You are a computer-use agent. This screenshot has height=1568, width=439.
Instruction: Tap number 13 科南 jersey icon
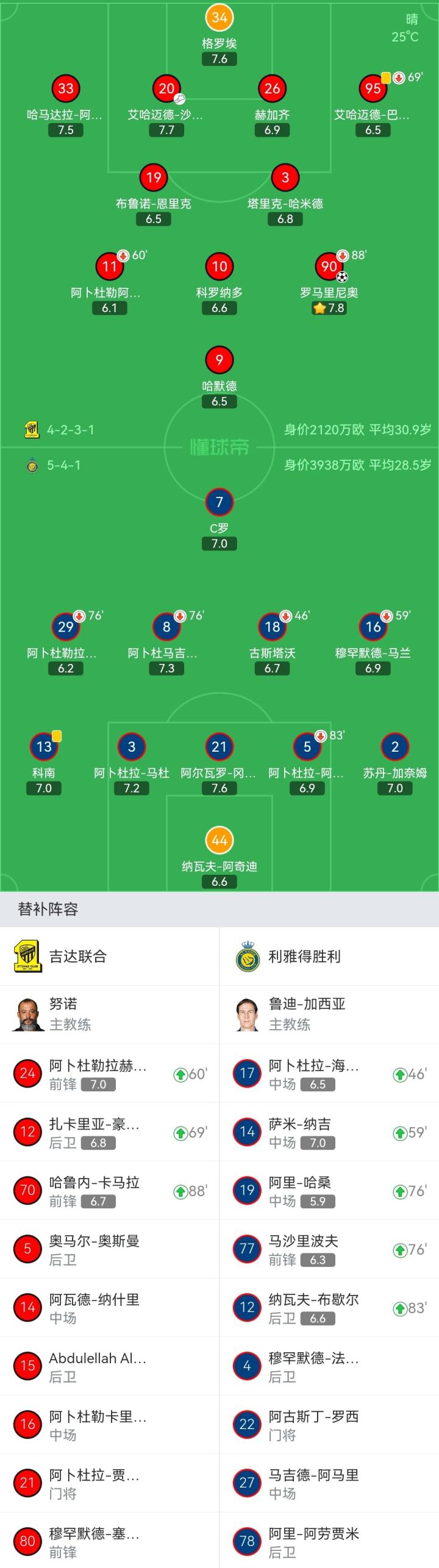pyautogui.click(x=44, y=747)
